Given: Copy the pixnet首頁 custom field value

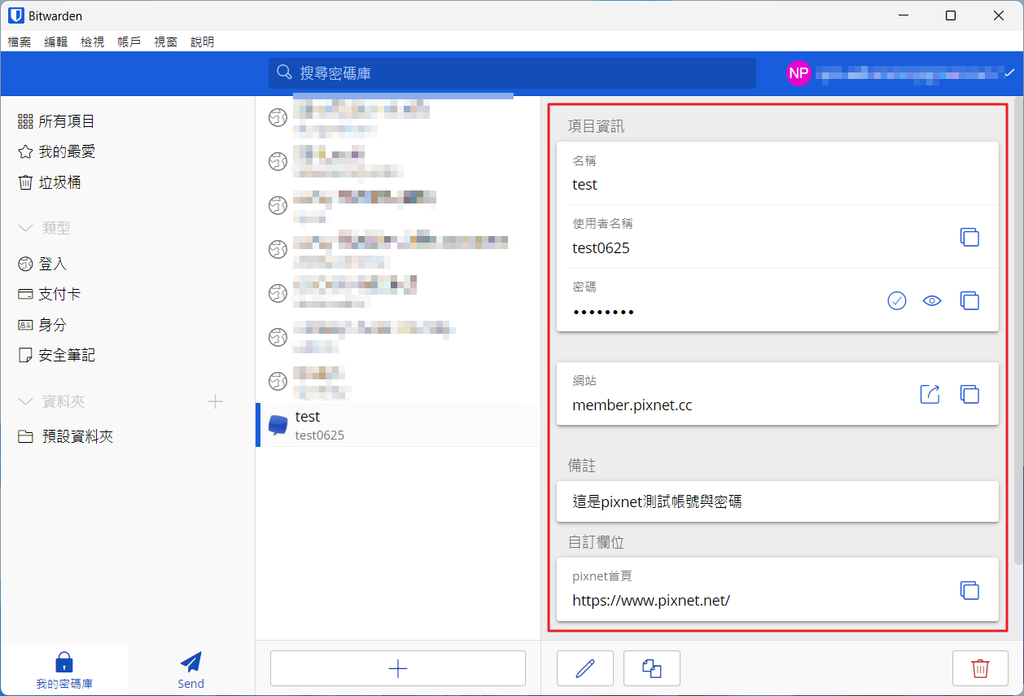Looking at the screenshot, I should point(969,590).
